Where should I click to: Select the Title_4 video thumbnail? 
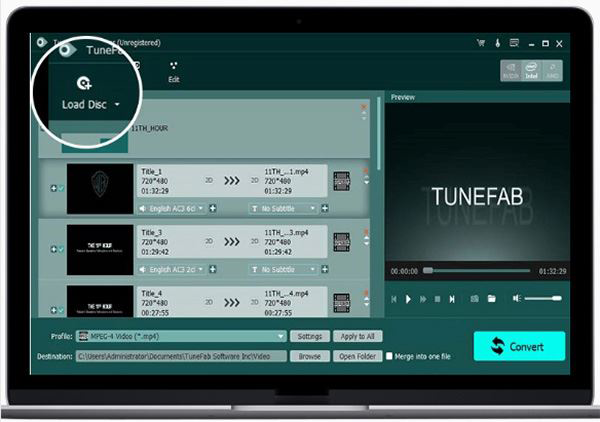tap(100, 301)
